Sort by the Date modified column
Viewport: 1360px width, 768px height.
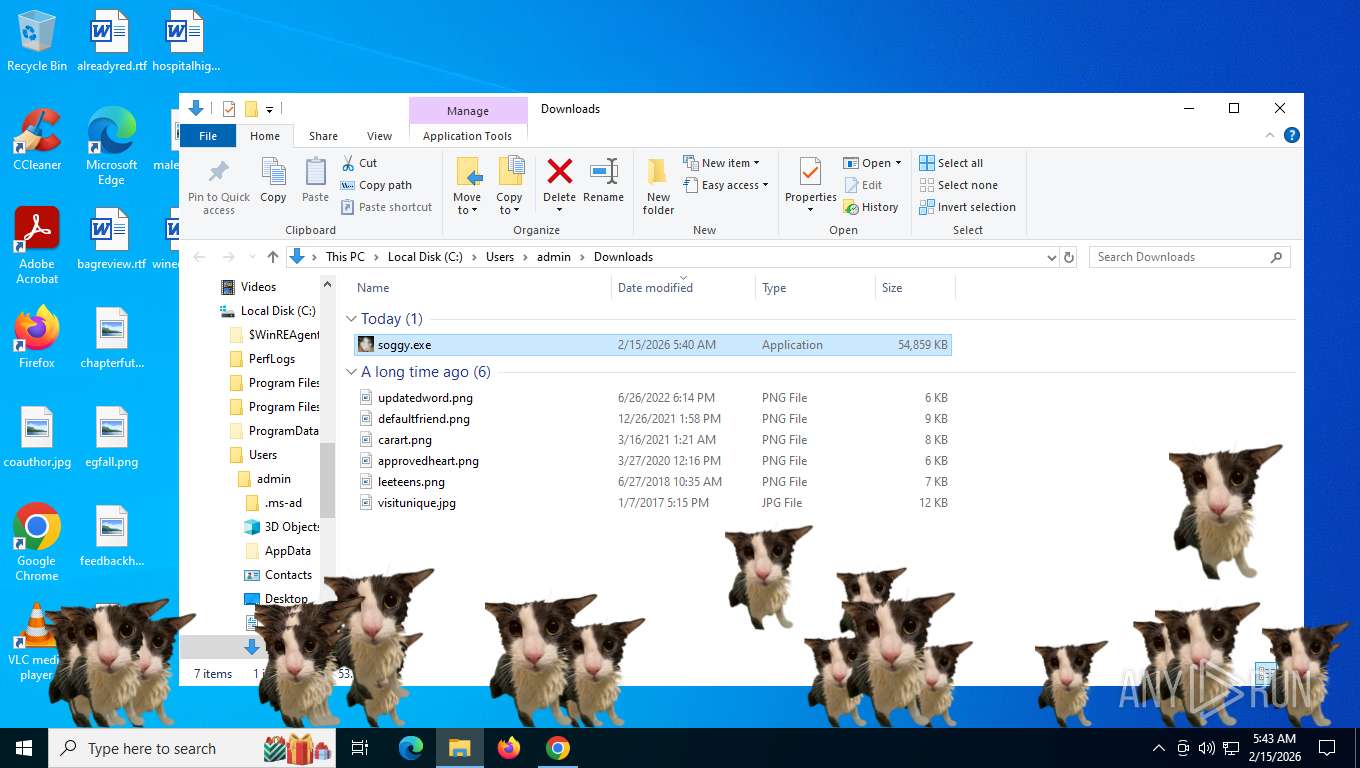point(655,288)
